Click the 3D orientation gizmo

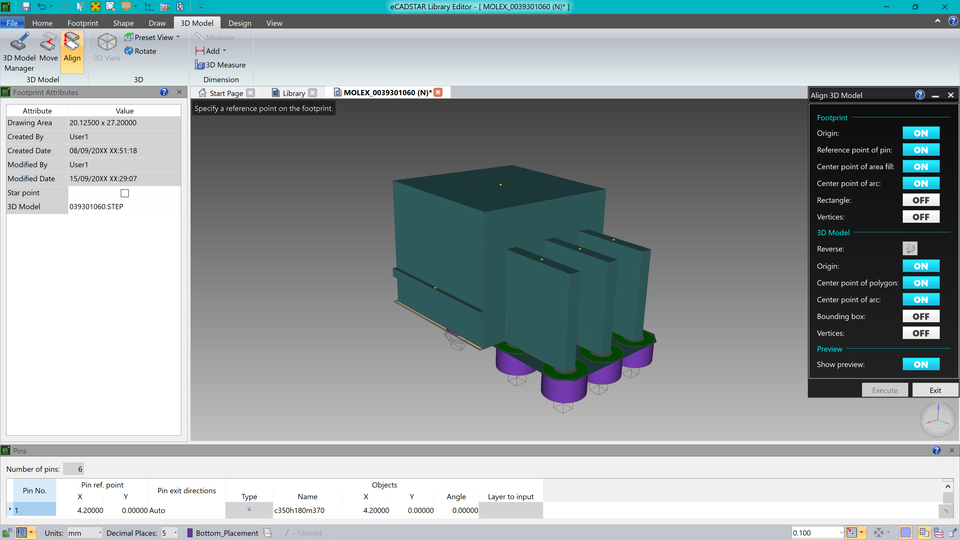937,420
